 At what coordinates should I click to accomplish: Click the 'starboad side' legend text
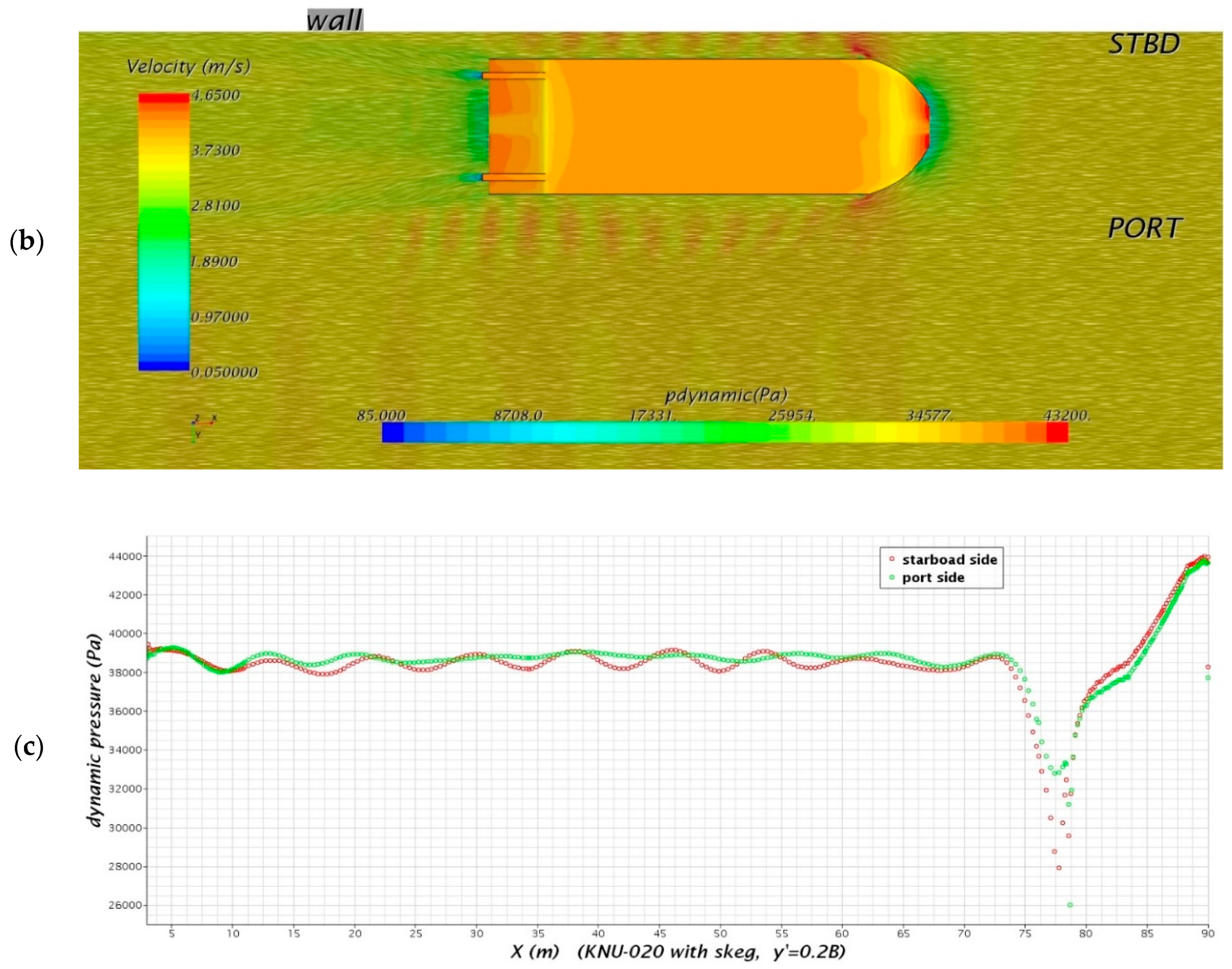[x=949, y=559]
